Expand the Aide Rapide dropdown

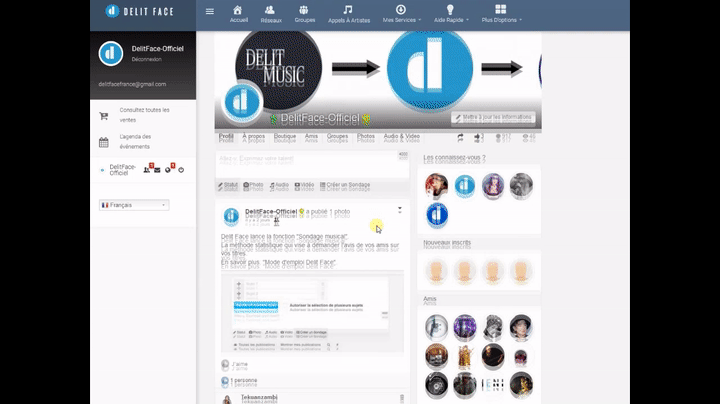point(450,13)
